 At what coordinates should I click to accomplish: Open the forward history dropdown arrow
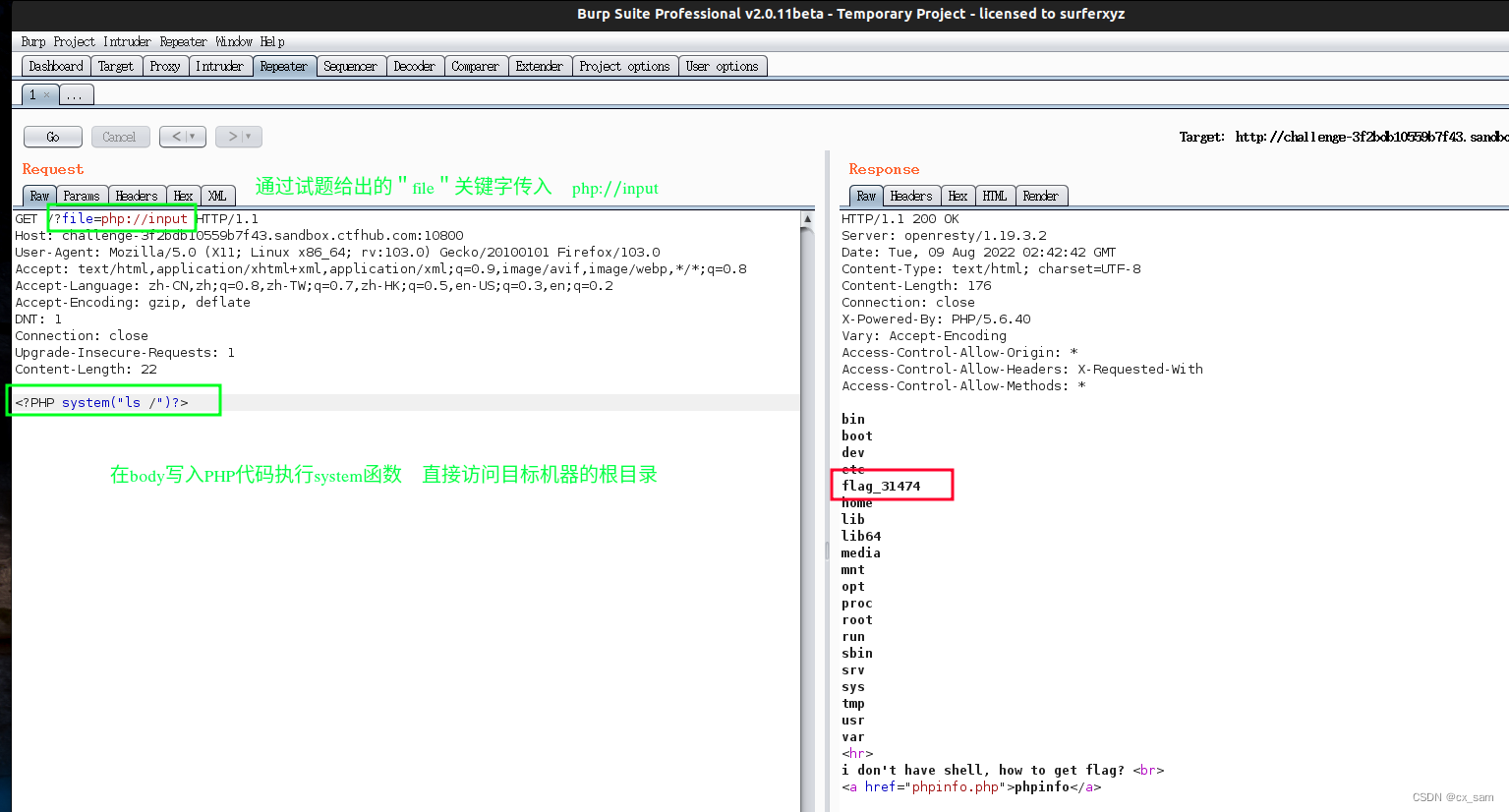point(250,137)
